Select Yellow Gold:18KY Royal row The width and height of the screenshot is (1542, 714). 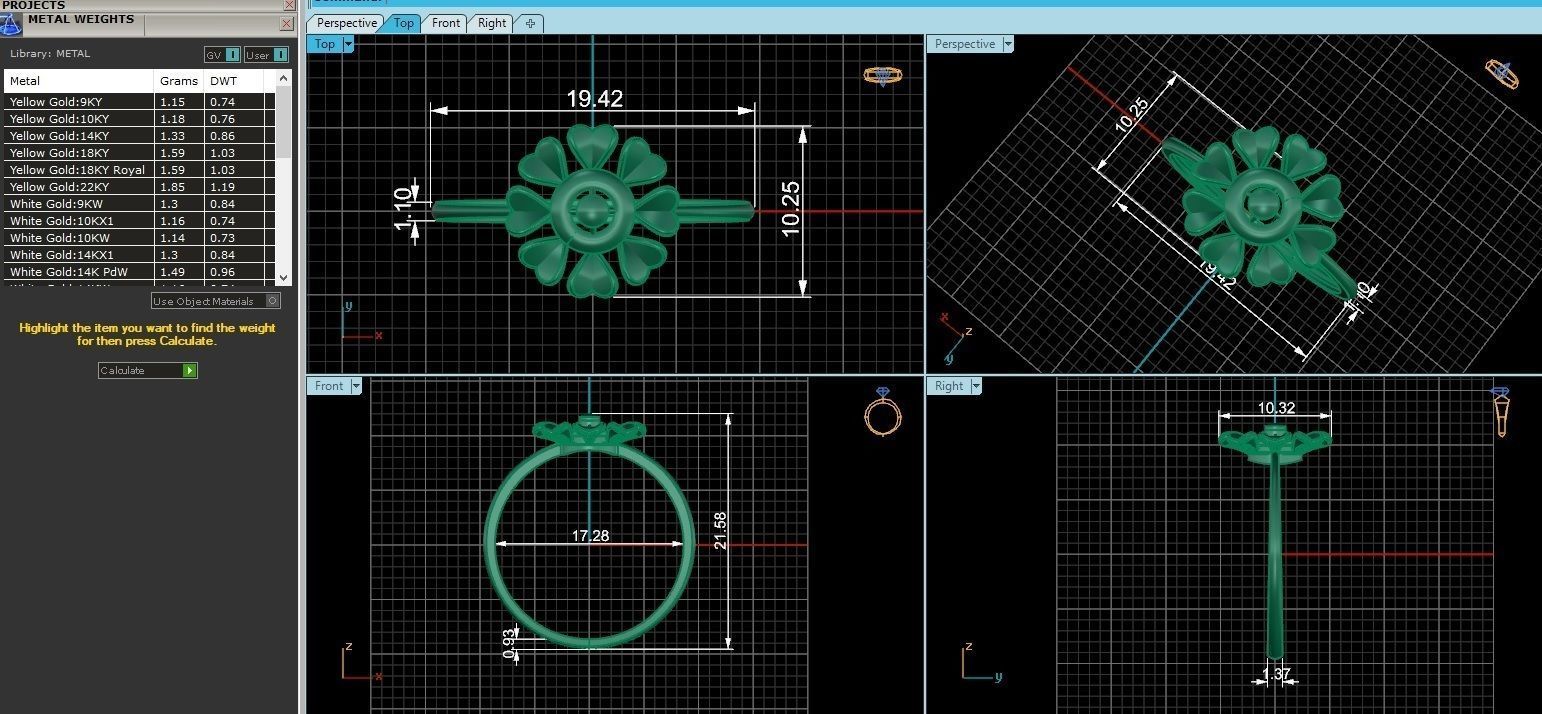[x=139, y=170]
